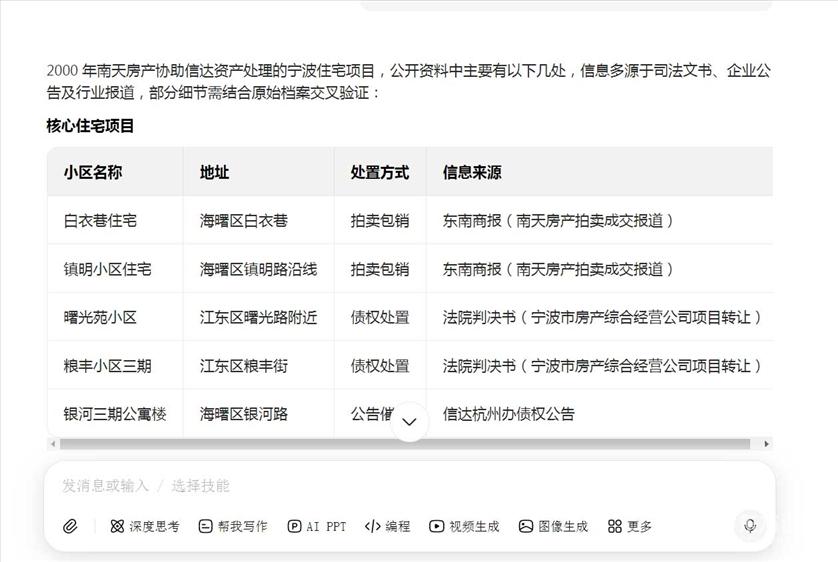
Task: Select the 帮我写作 writing skill
Action: click(x=232, y=526)
